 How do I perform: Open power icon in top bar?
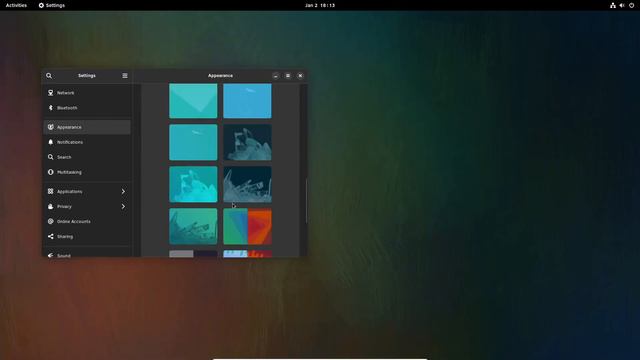(x=631, y=5)
